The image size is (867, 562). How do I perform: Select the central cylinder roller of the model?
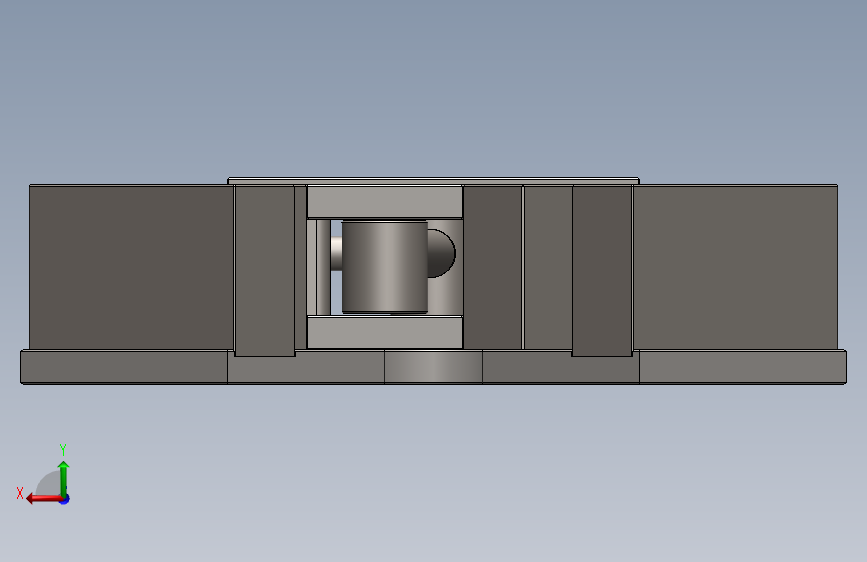(384, 267)
